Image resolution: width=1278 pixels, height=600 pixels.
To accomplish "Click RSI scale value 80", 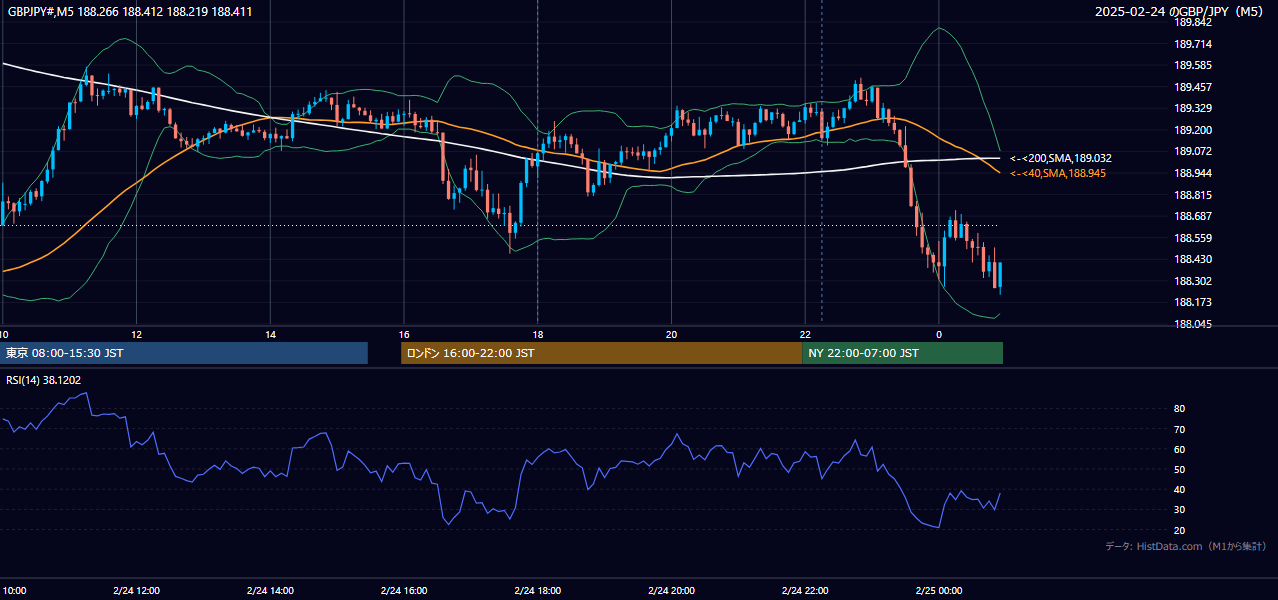I will coord(1180,409).
